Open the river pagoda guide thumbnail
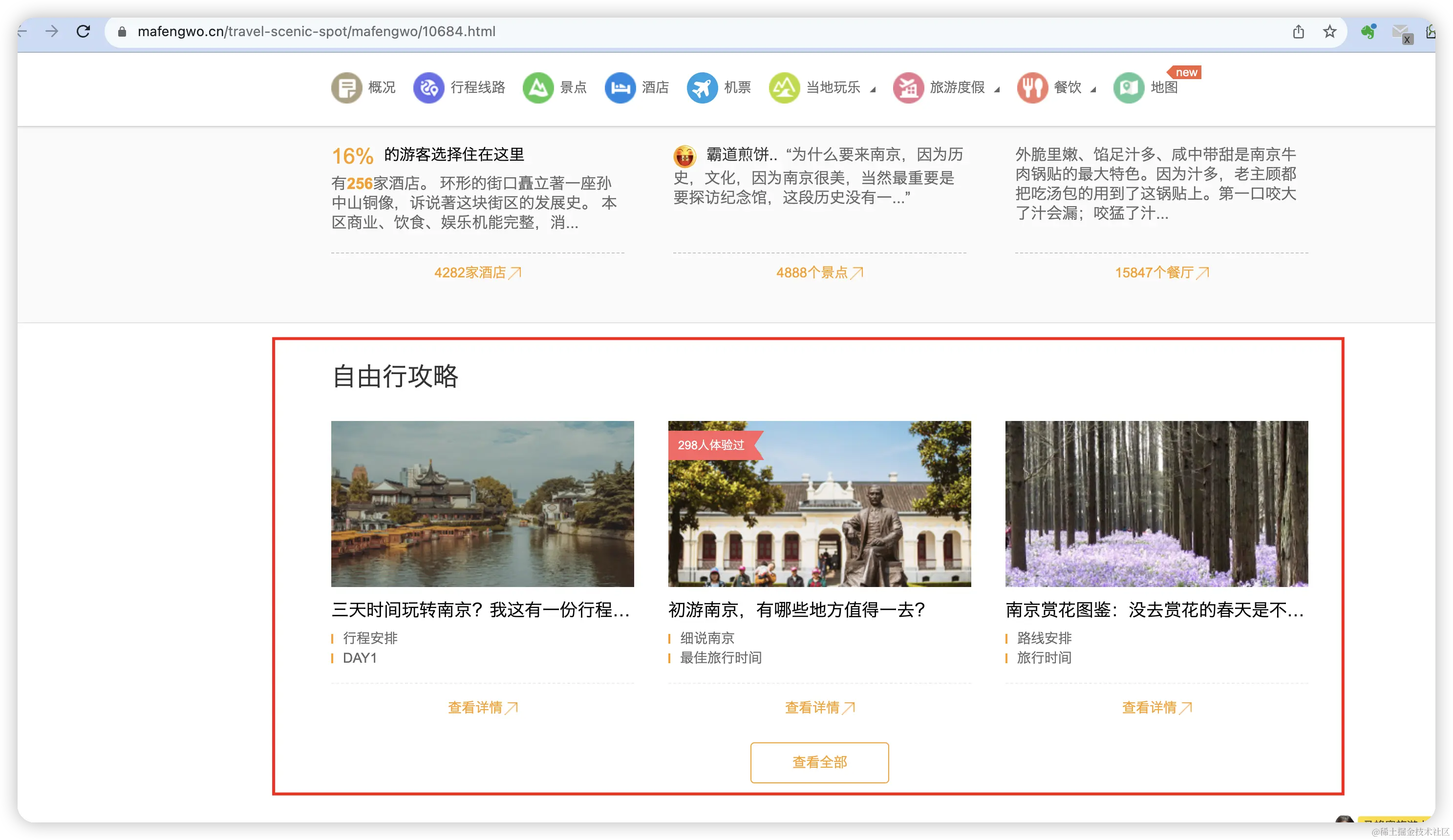The image size is (1453, 840). (482, 504)
